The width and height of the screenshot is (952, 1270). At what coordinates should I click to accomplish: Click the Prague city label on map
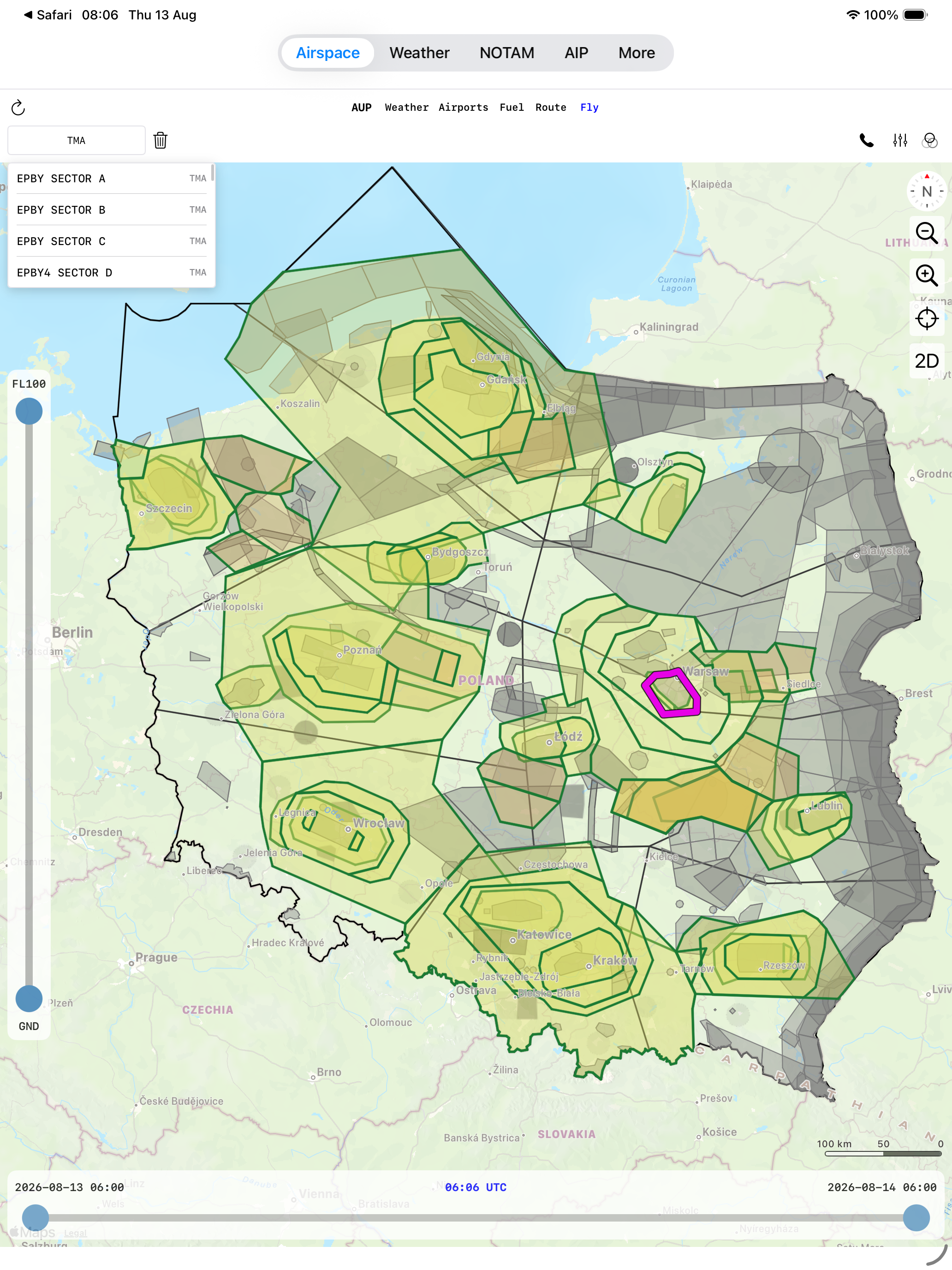[157, 958]
